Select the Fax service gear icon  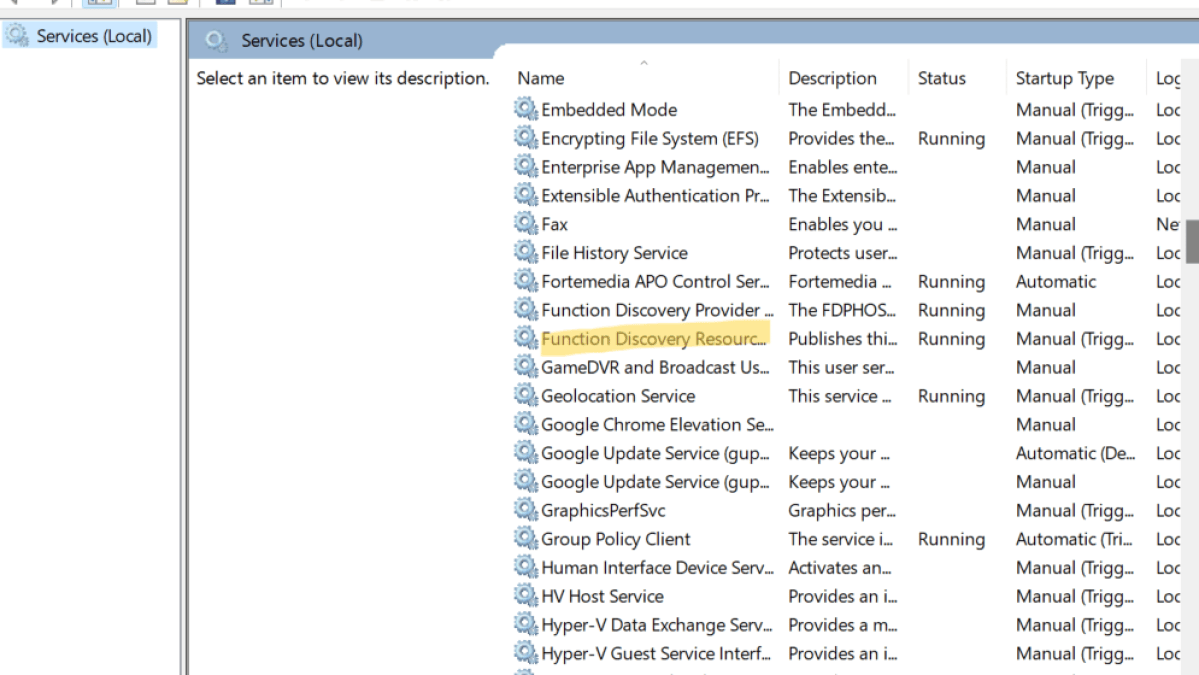click(525, 224)
